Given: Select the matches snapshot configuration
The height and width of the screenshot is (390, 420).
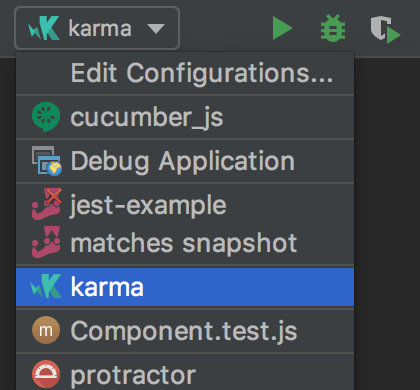Looking at the screenshot, I should pyautogui.click(x=185, y=243).
